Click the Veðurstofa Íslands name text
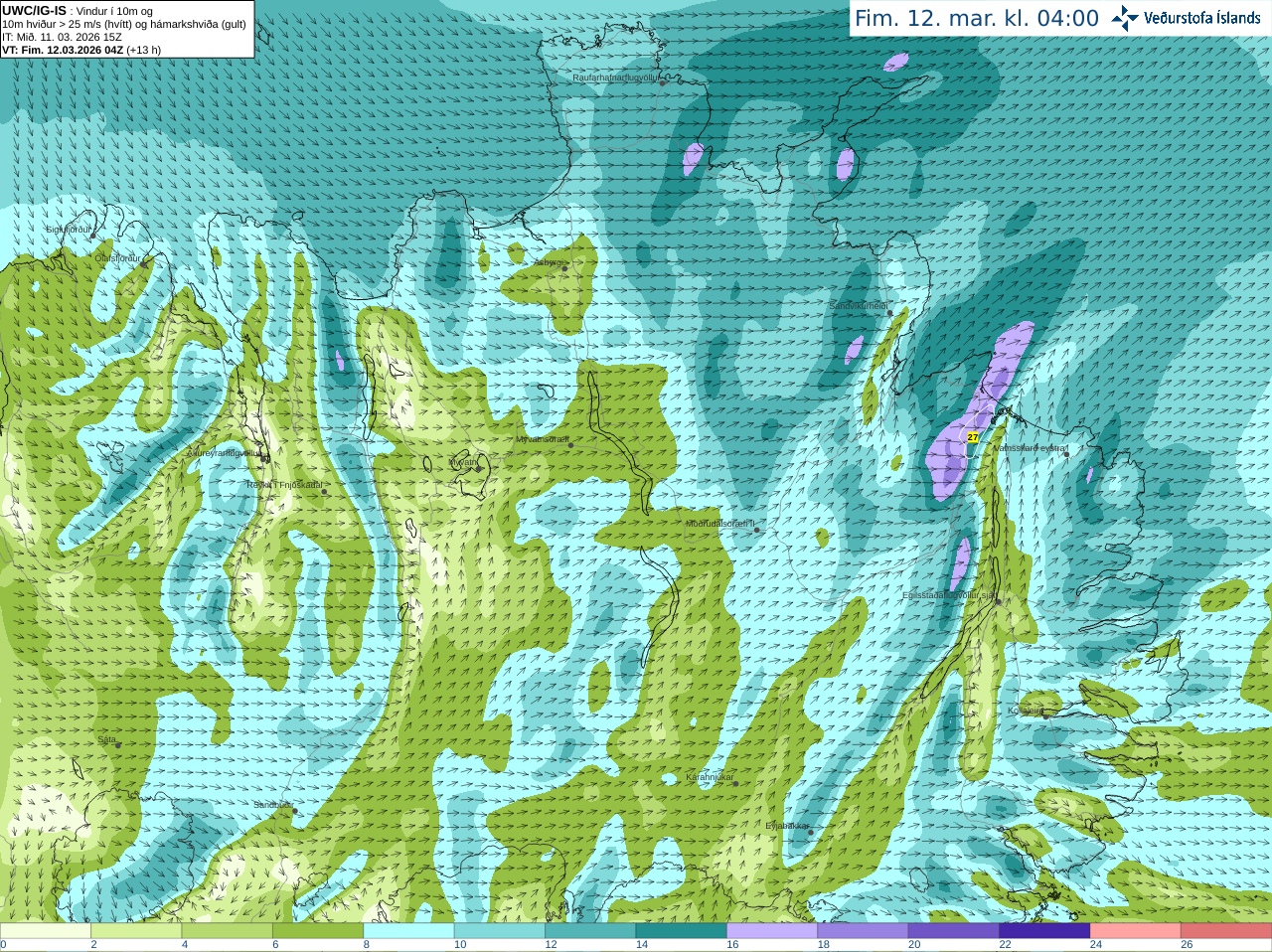This screenshot has height=952, width=1272. pyautogui.click(x=1201, y=18)
